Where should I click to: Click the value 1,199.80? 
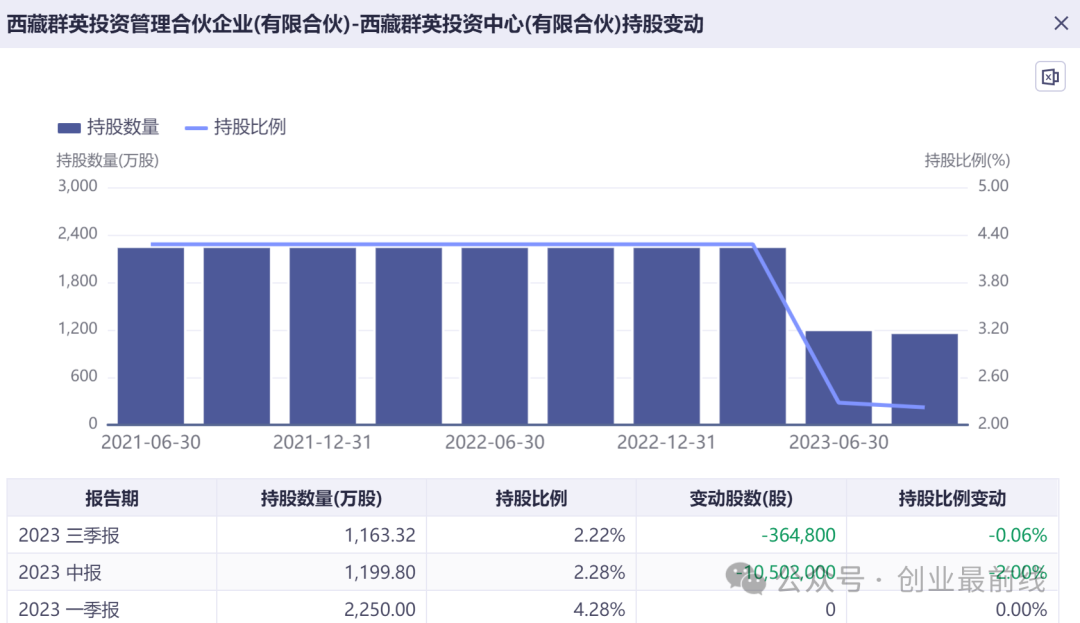[380, 573]
